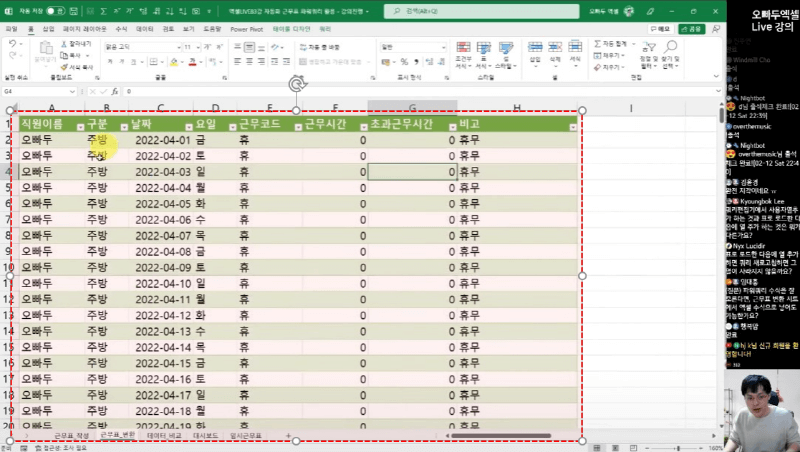The width and height of the screenshot is (800, 452).
Task: Click the Share (공유) button
Action: [x=692, y=29]
